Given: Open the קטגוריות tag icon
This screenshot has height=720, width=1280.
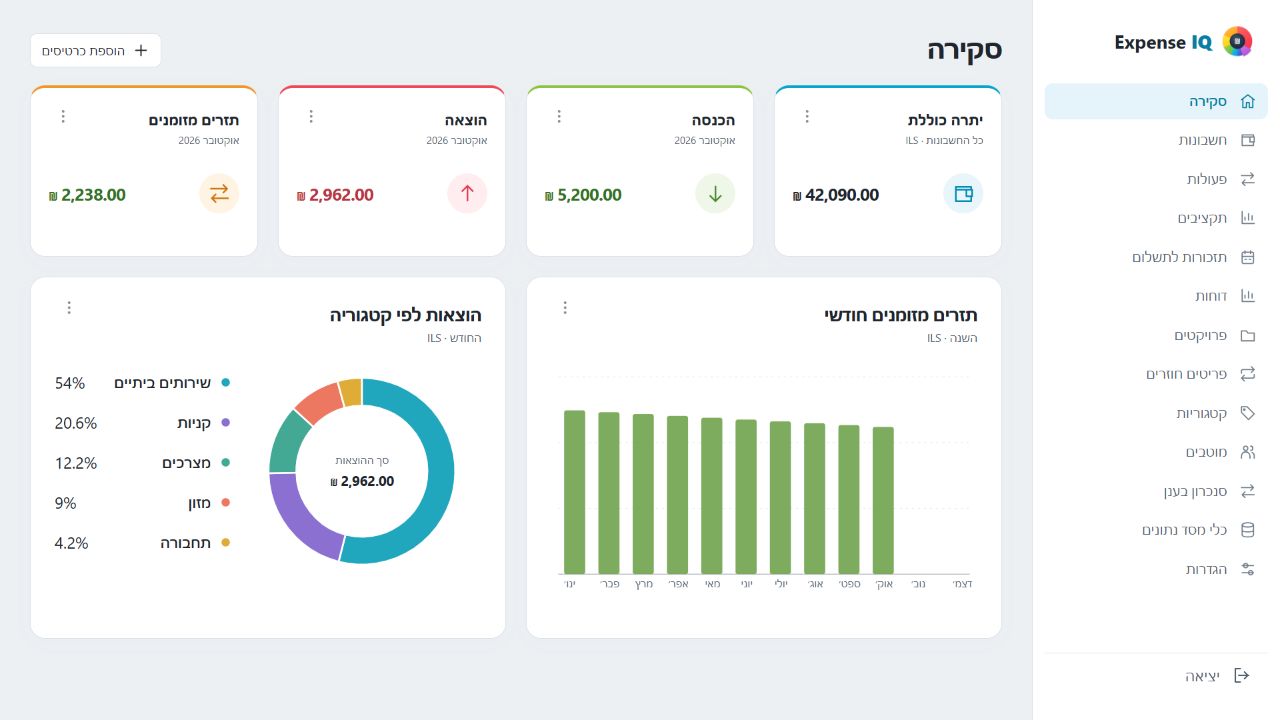Looking at the screenshot, I should coord(1247,413).
